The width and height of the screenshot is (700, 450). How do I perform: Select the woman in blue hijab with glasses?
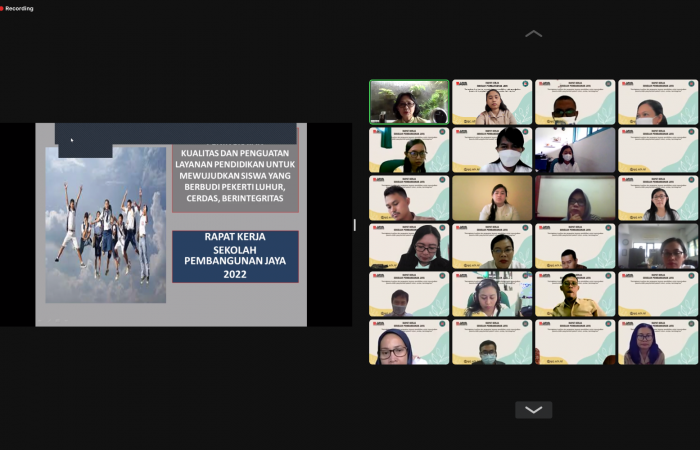409,342
